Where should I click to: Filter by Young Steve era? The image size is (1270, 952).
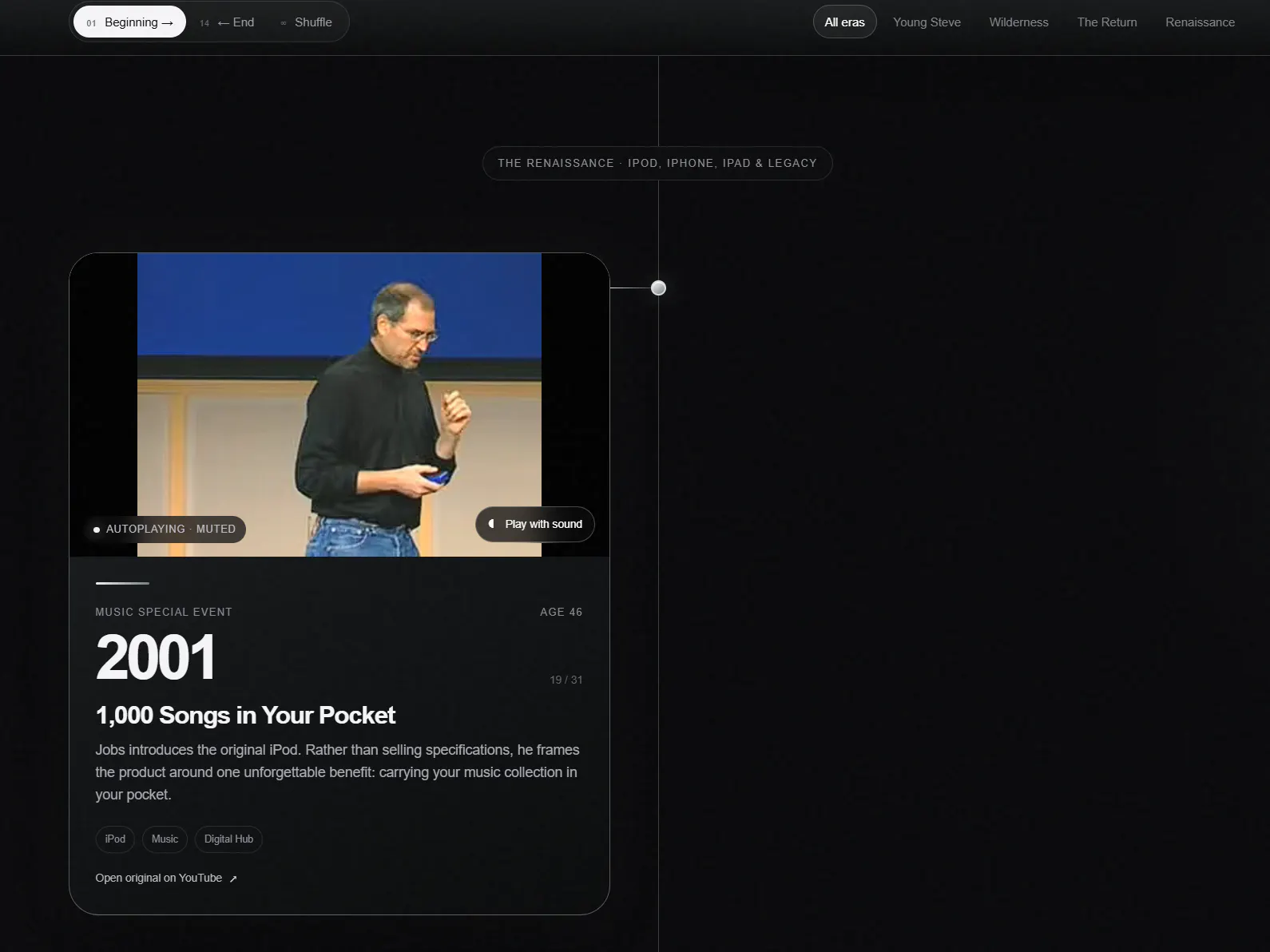[927, 22]
